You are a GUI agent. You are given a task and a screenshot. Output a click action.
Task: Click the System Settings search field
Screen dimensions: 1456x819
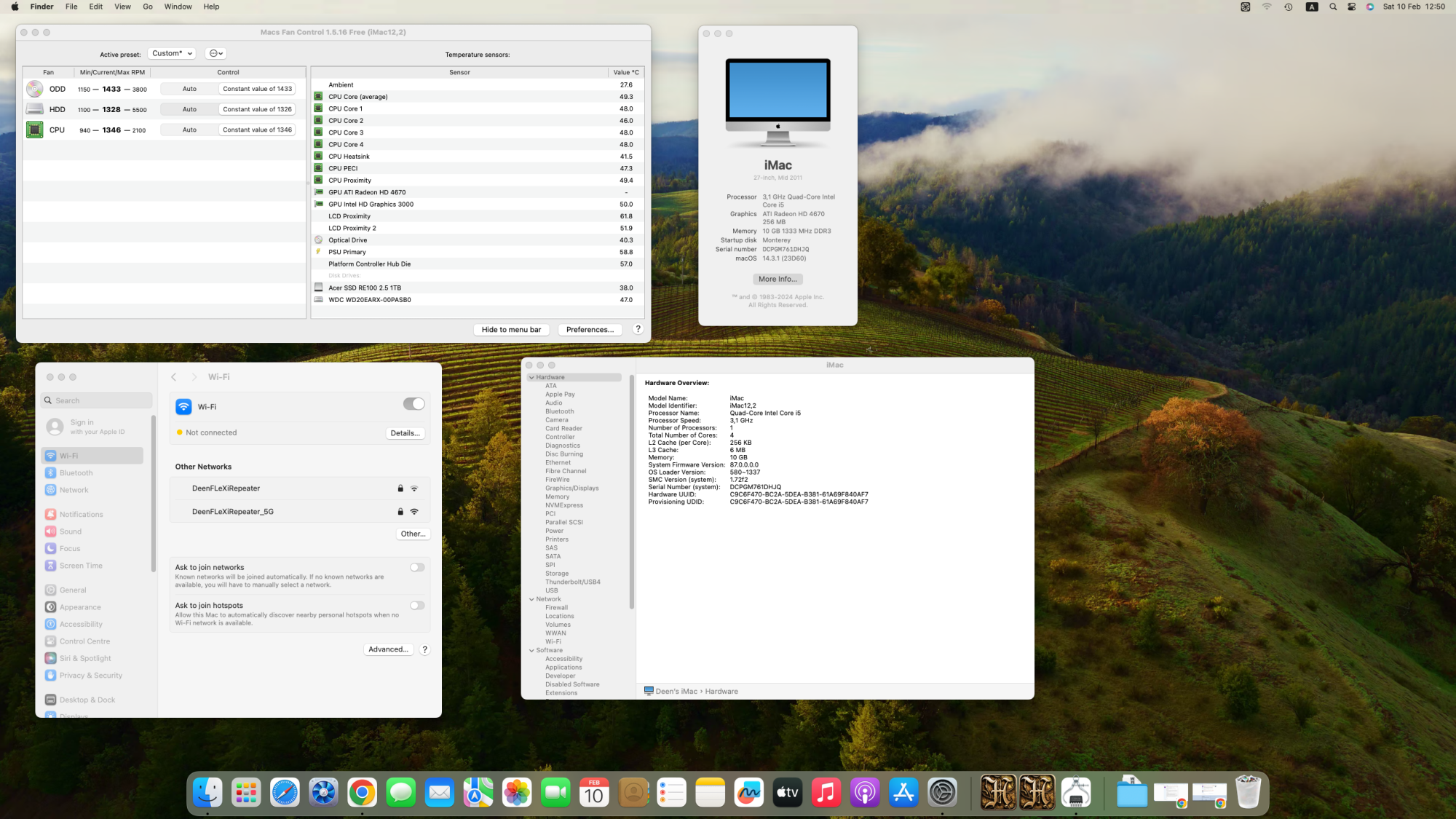coord(98,400)
